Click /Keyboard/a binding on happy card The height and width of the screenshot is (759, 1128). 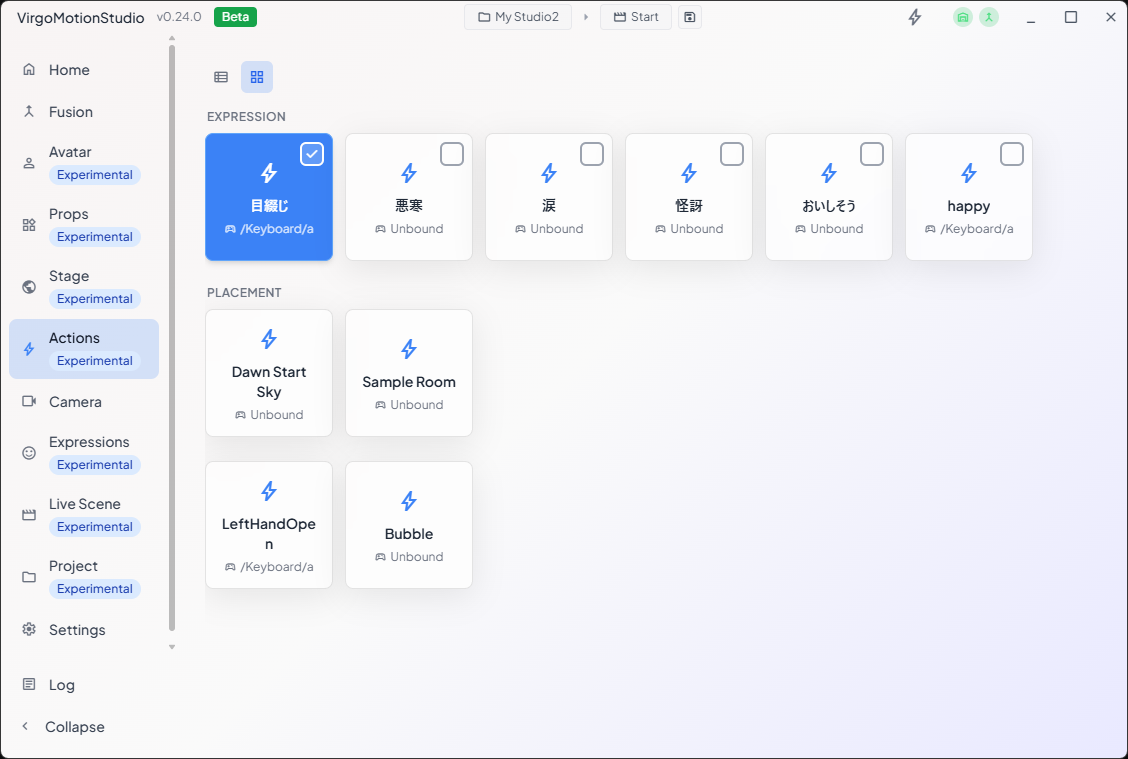(968, 229)
